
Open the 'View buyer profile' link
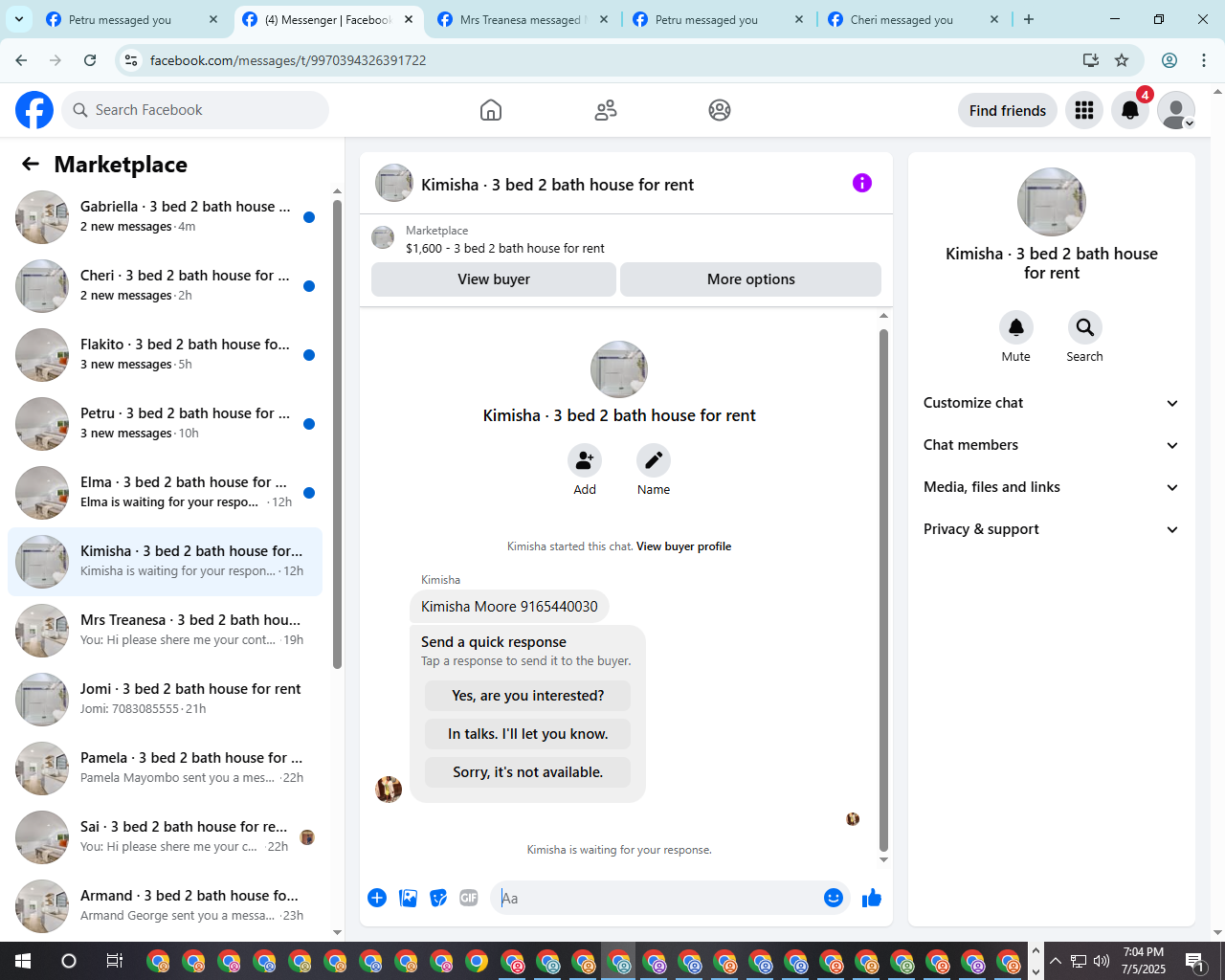683,546
